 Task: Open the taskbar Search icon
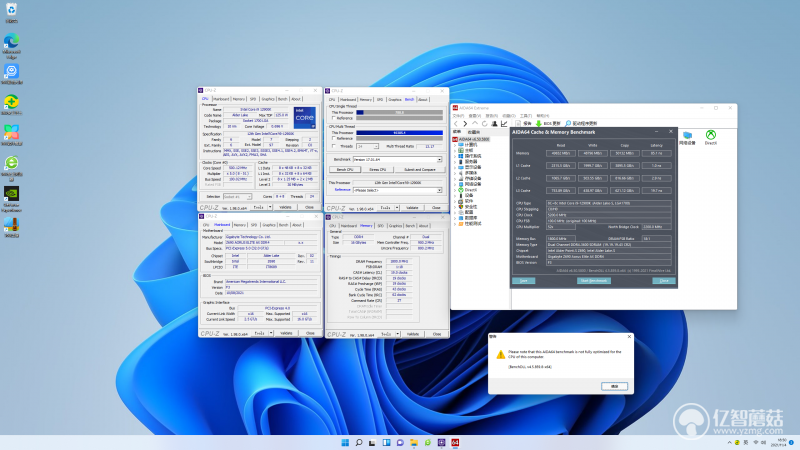(x=359, y=442)
